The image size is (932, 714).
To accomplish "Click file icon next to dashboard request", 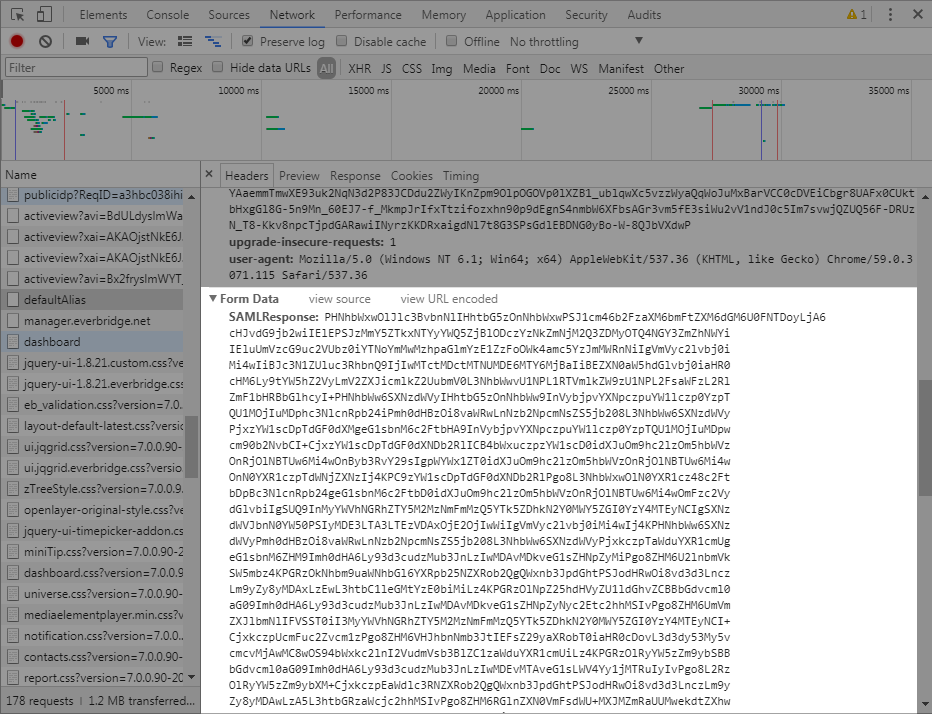I will coord(13,342).
